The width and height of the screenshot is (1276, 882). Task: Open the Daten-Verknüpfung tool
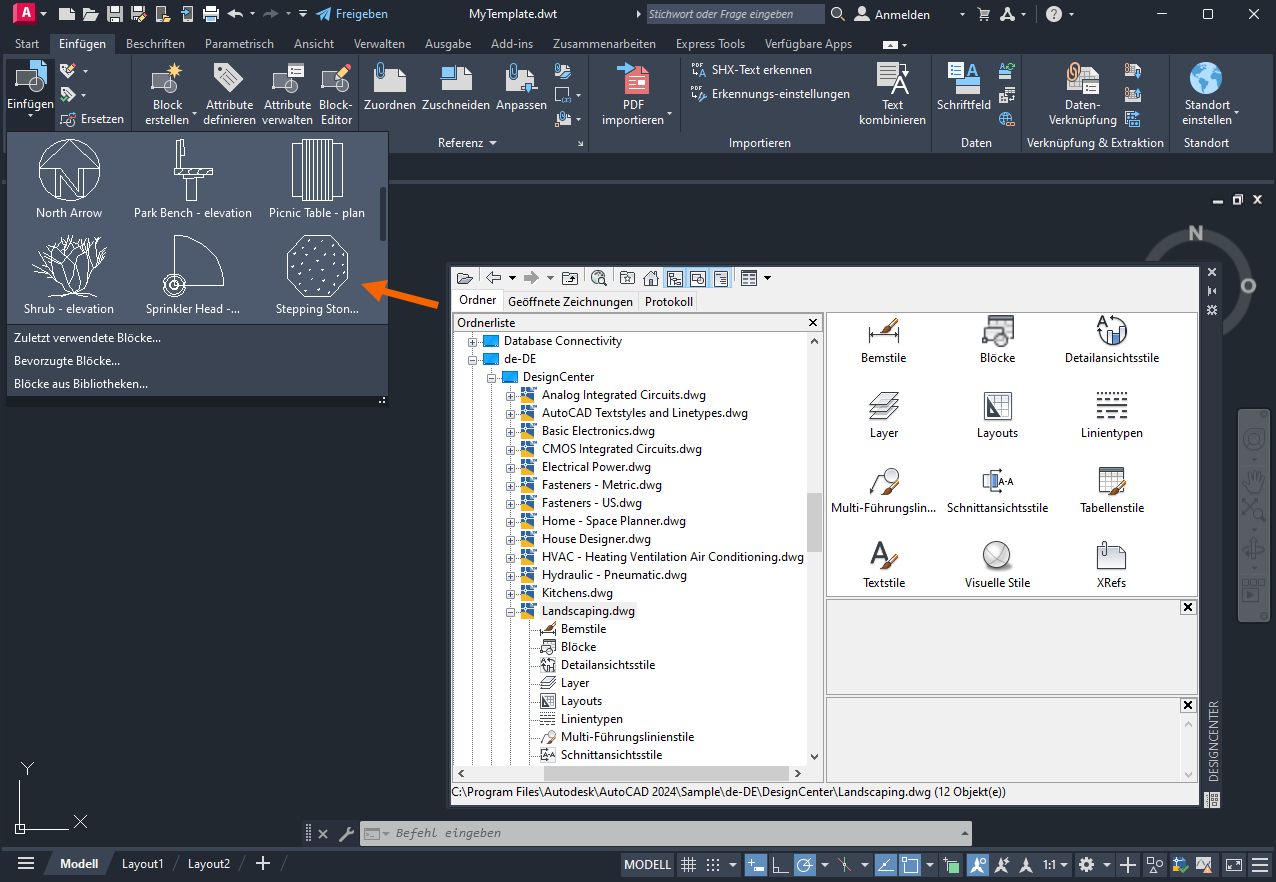(x=1082, y=94)
